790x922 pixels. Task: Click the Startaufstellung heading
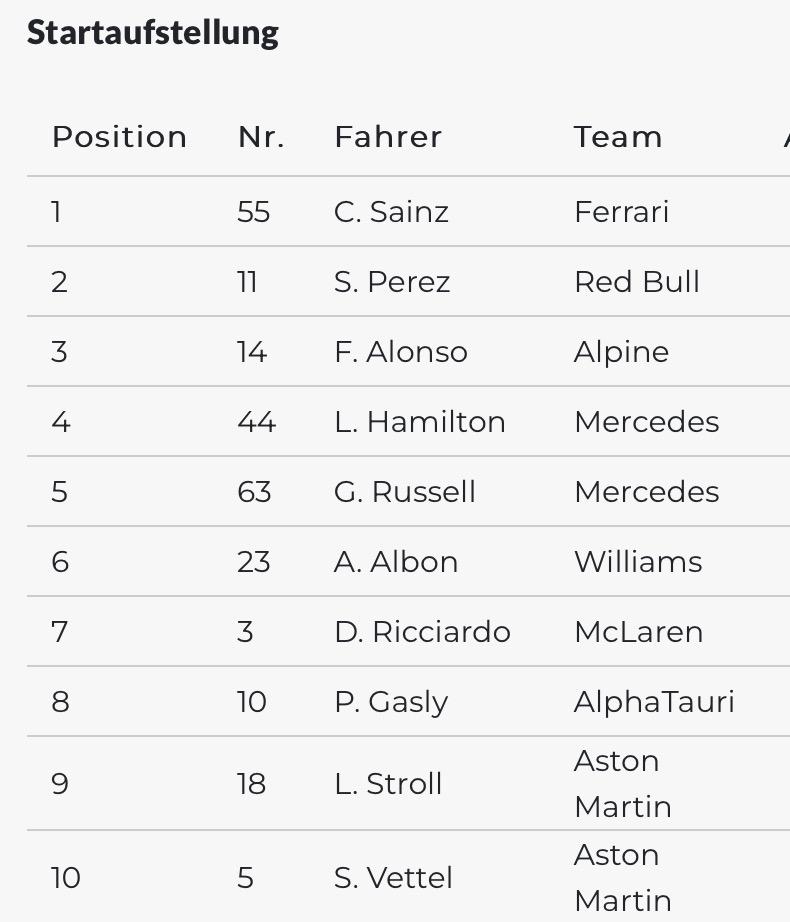click(153, 32)
